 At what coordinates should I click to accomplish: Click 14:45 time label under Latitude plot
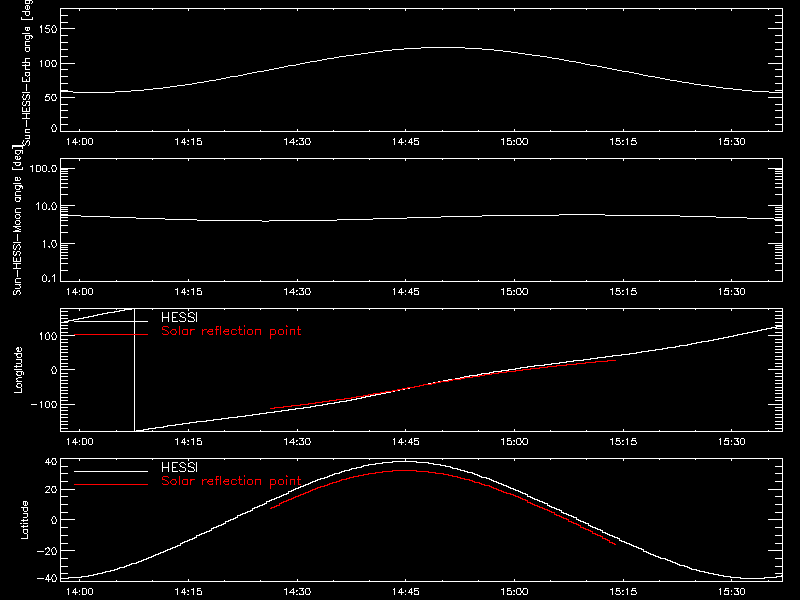[x=406, y=591]
